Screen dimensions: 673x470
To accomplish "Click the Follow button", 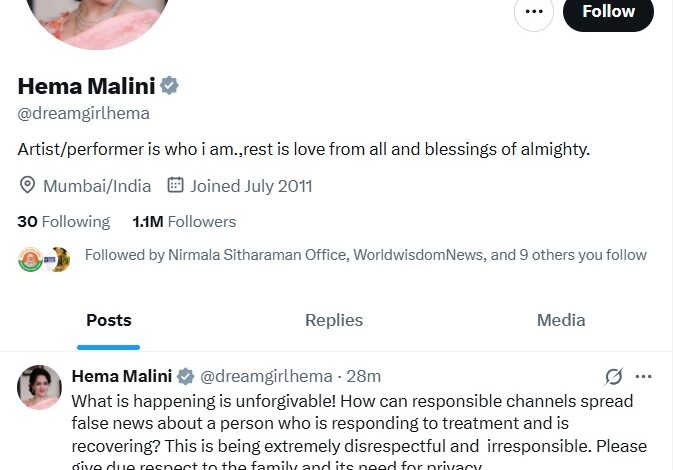I will tap(608, 12).
